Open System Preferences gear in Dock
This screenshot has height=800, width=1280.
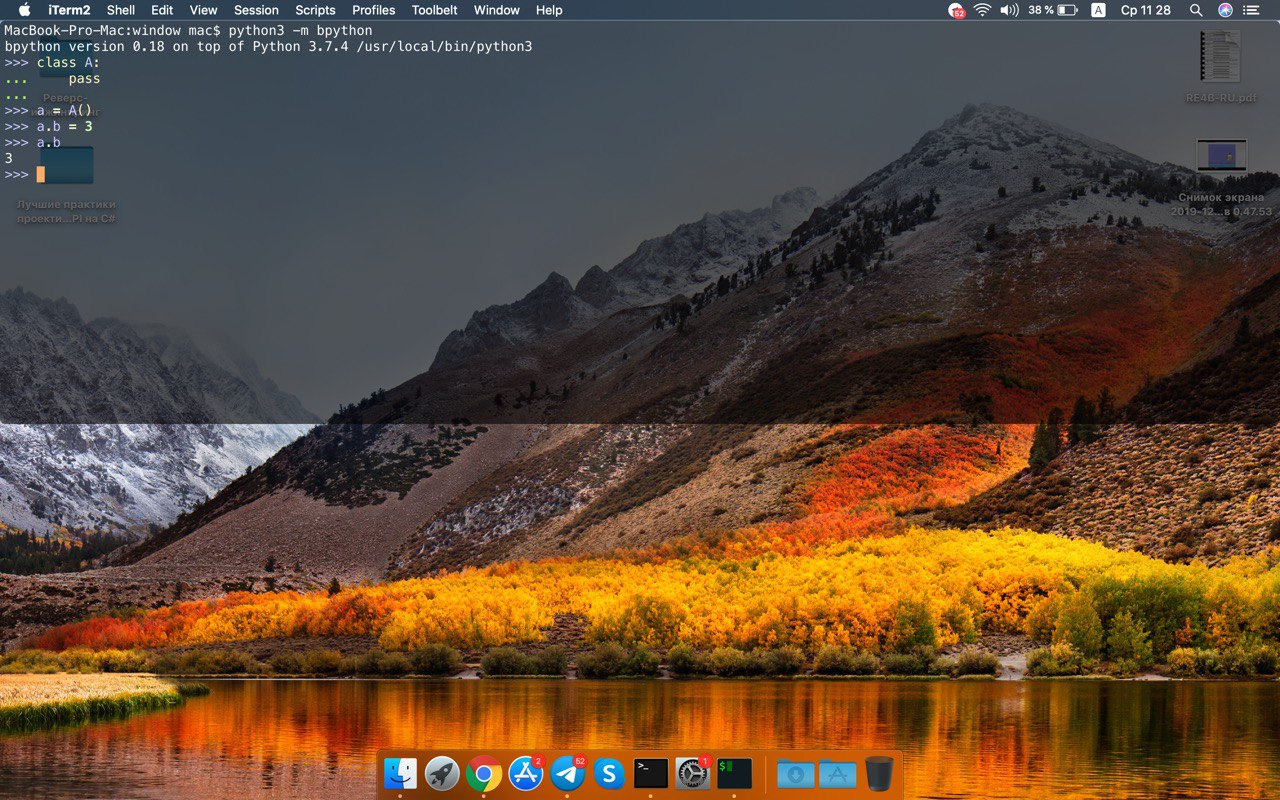coord(693,773)
